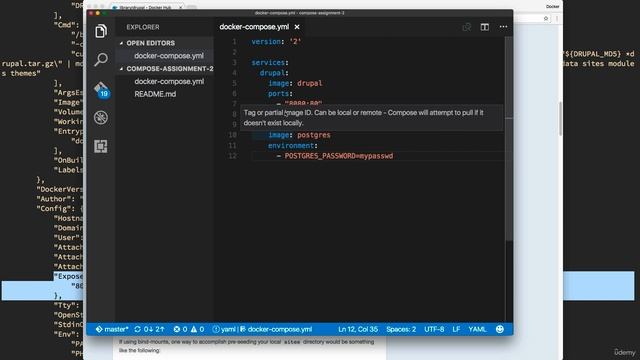Click the open changes icon in editor toolbar

pyautogui.click(x=467, y=27)
